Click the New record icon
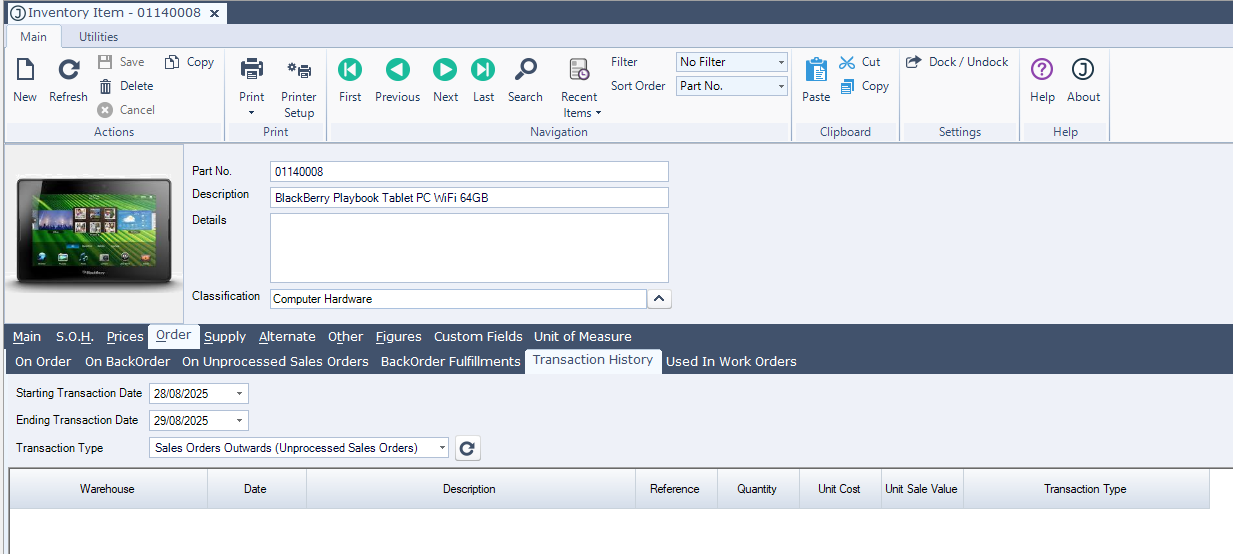Screen dimensions: 1233x554 (x=25, y=70)
